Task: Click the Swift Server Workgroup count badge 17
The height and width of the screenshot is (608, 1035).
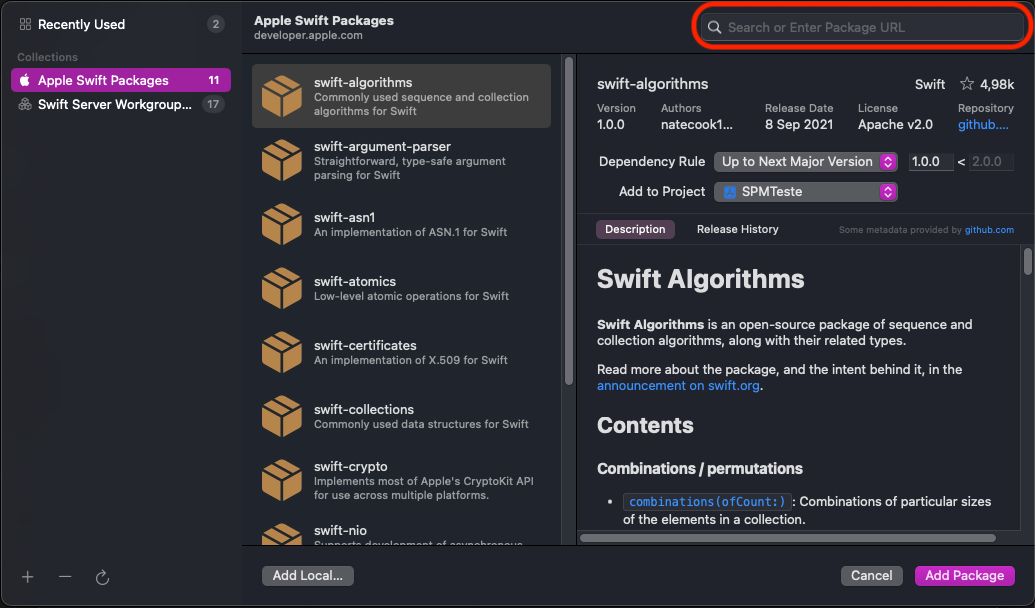Action: (x=213, y=104)
